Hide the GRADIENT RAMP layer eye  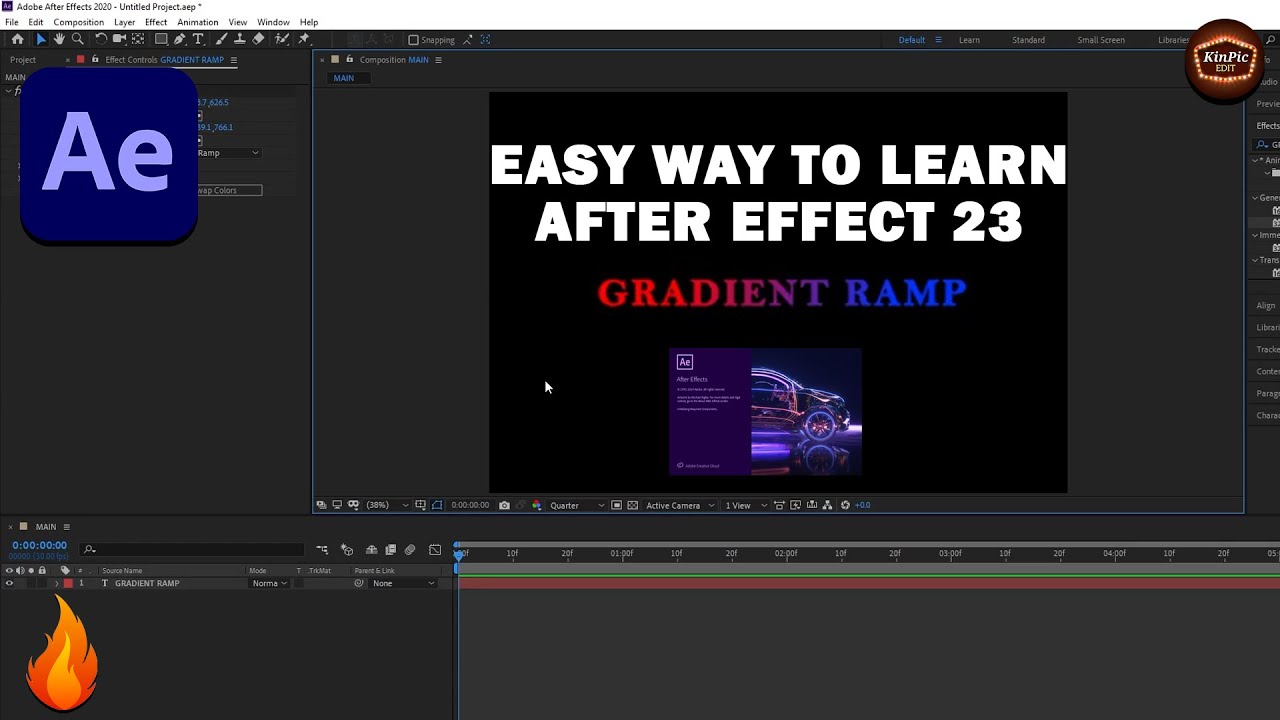[x=9, y=583]
